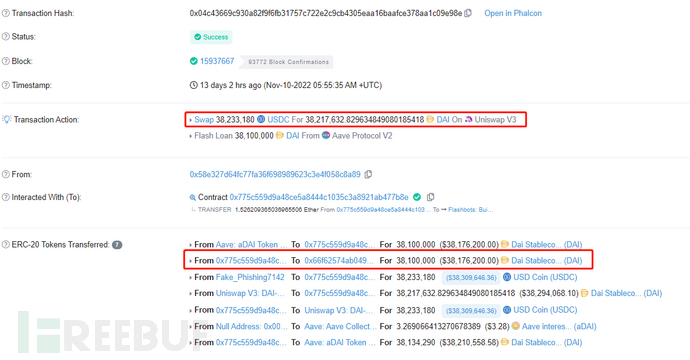Click the lightbulb icon beside Transaction Action
This screenshot has height=360, width=690.
point(6,119)
